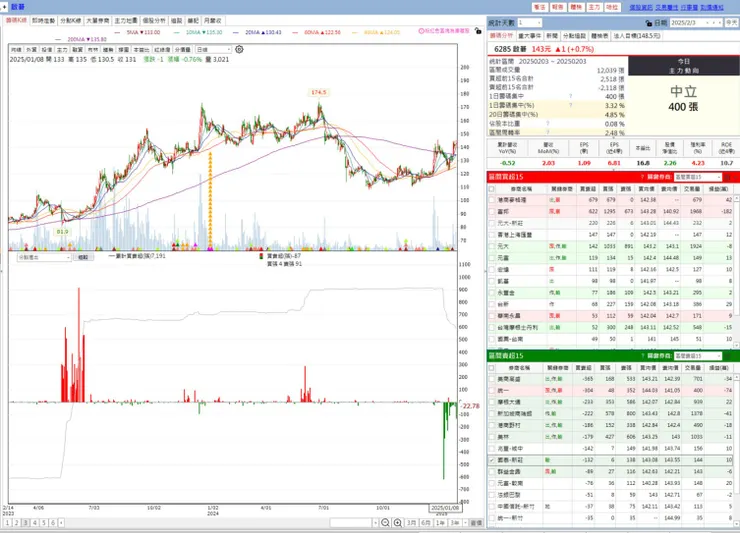Click 交易量 column header in 區間賣超15 table
Image resolution: width=740 pixels, height=533 pixels.
[692, 368]
